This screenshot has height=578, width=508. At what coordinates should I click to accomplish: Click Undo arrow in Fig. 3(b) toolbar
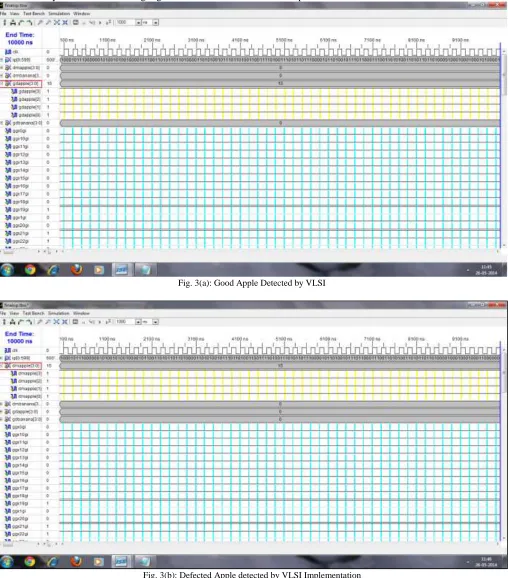tap(21, 322)
